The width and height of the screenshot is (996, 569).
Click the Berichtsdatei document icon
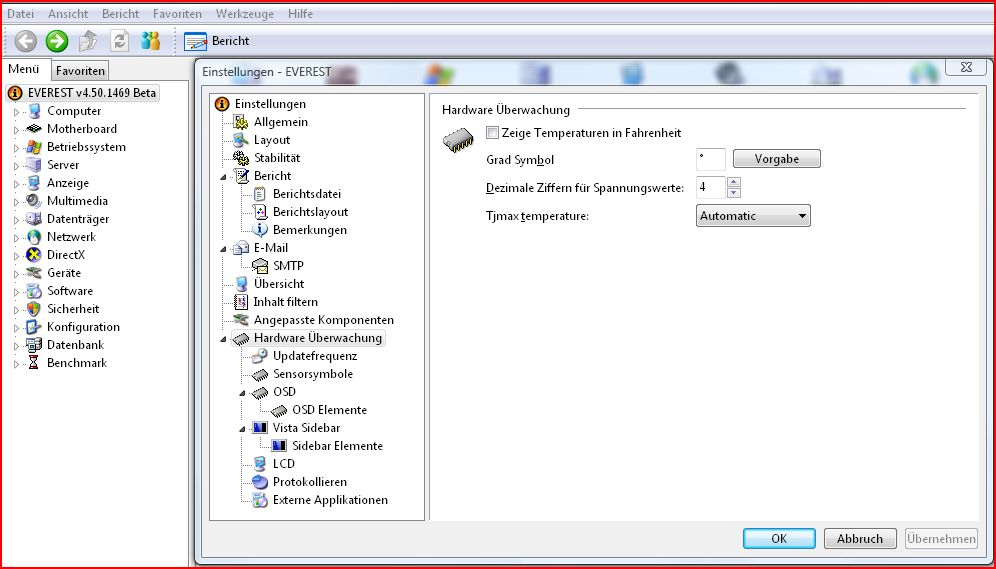(x=260, y=194)
